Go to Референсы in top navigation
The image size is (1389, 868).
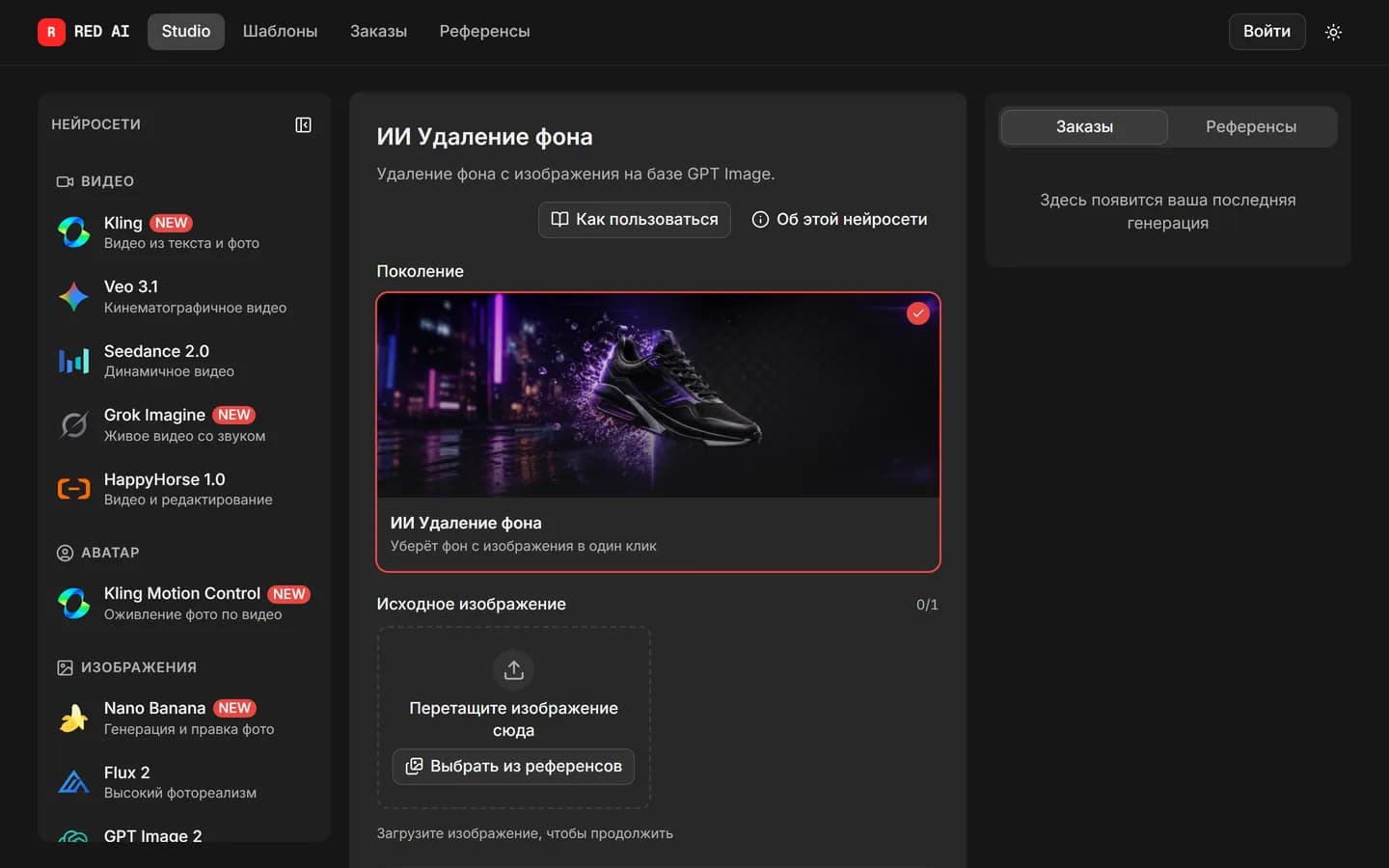[x=484, y=32]
